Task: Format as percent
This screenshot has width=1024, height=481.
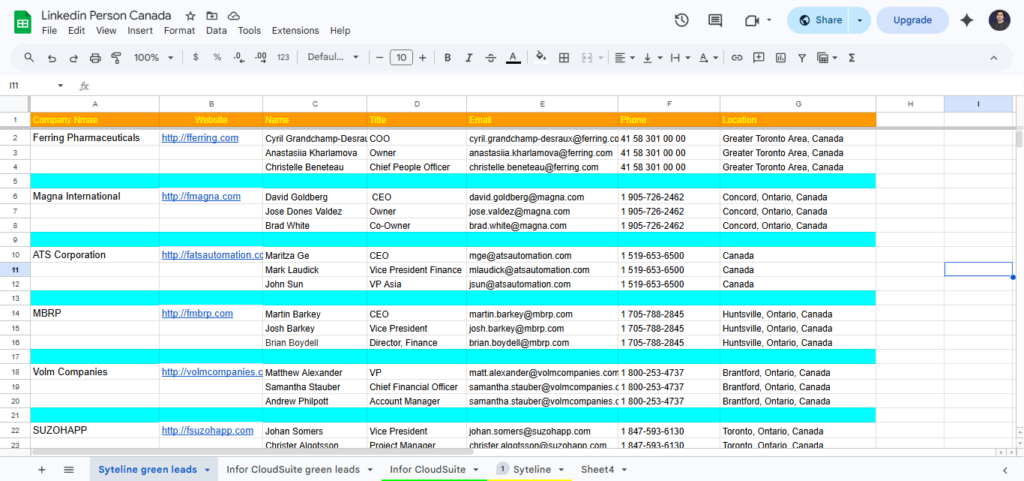Action: tap(217, 57)
